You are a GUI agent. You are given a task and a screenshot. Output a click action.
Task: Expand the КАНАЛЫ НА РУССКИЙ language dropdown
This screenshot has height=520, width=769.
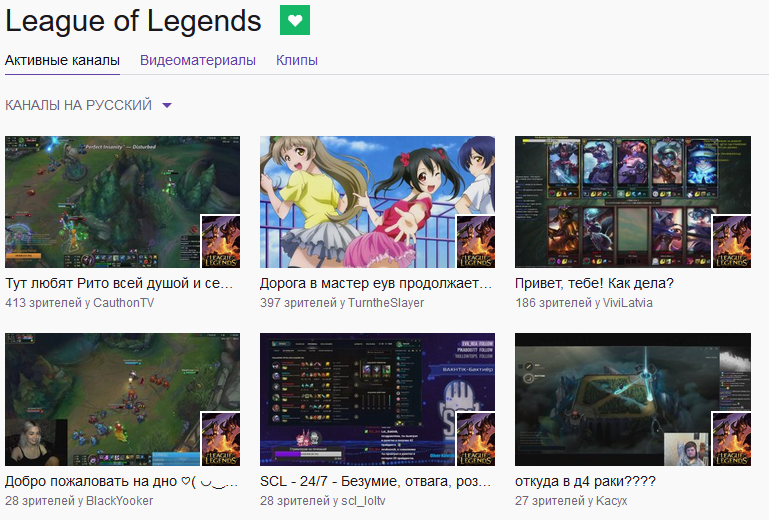[x=88, y=105]
